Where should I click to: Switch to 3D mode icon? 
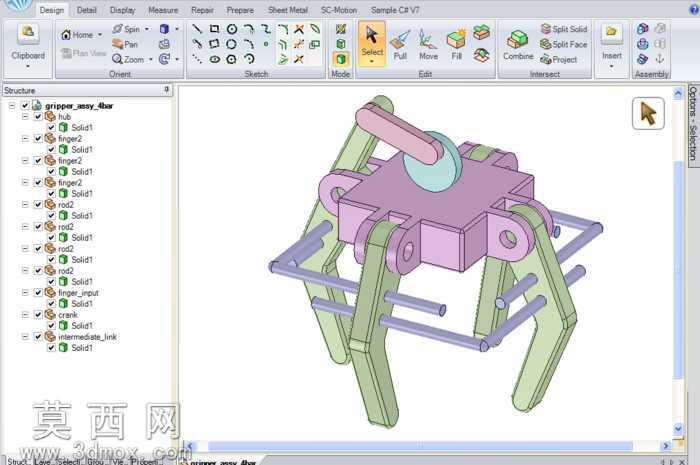(x=341, y=59)
